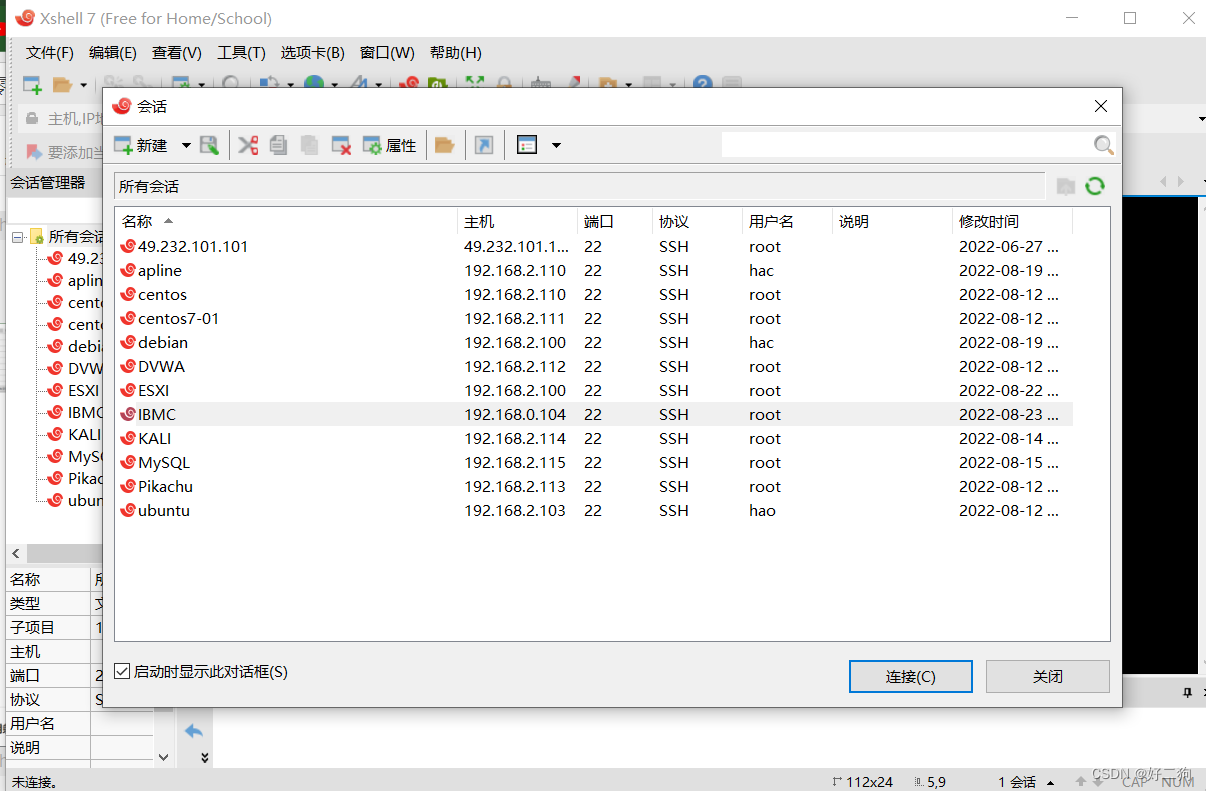The width and height of the screenshot is (1206, 791).
Task: Click the new session icon in main toolbar
Action: 32,85
